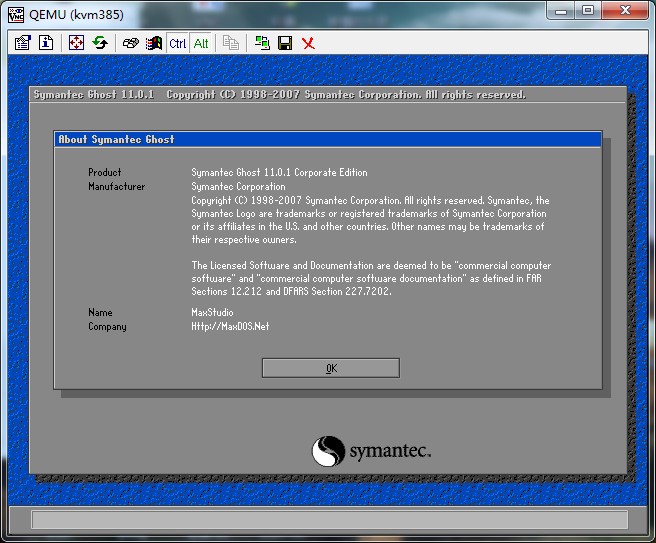Open the connection options icon
Screen dimensions: 656x543
[23, 43]
